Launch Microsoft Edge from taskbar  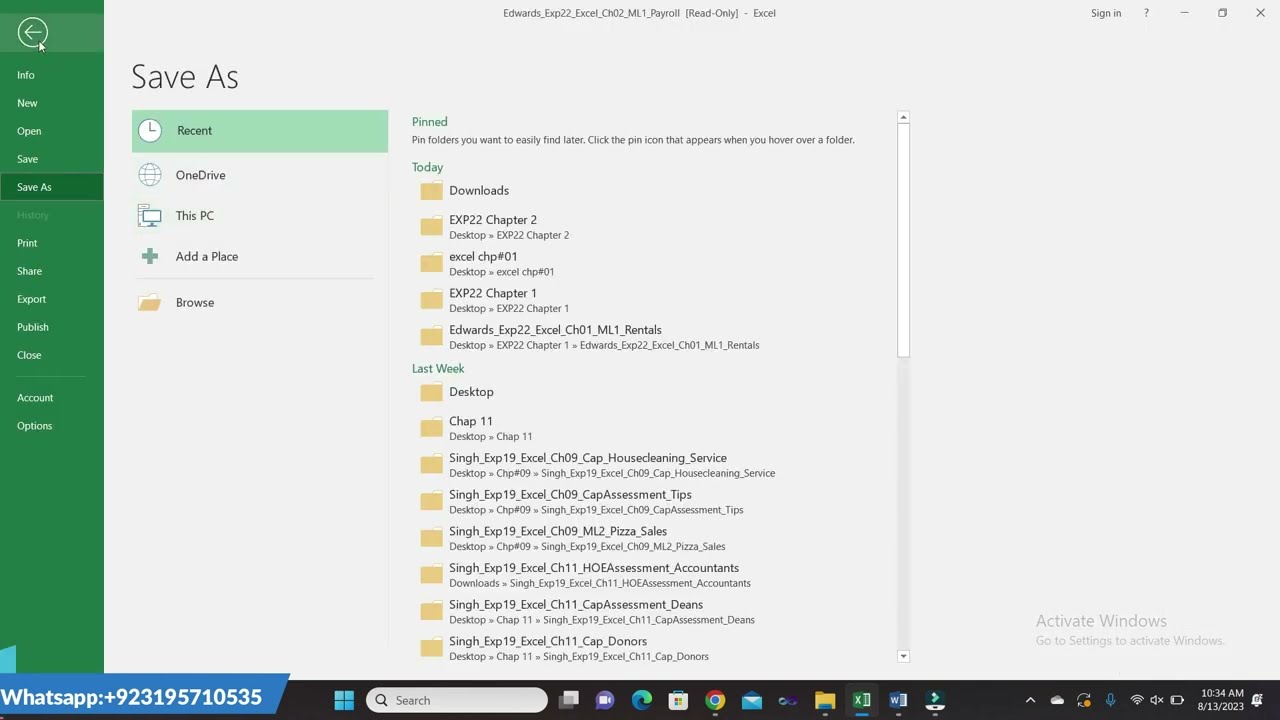coord(642,700)
